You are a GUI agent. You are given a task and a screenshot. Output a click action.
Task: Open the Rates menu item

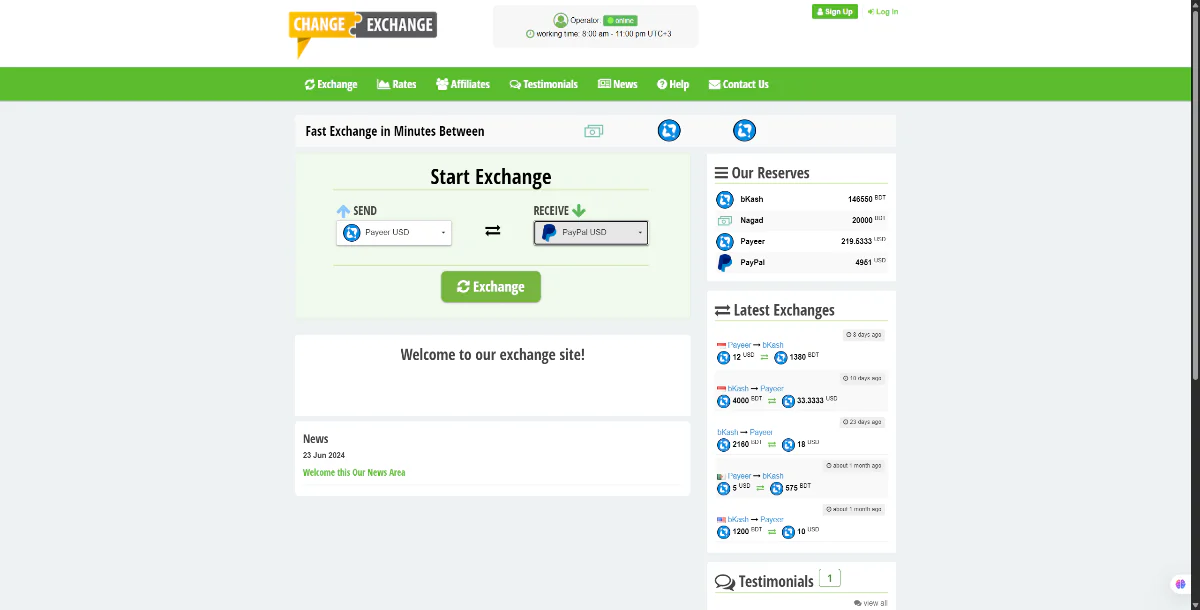(397, 84)
